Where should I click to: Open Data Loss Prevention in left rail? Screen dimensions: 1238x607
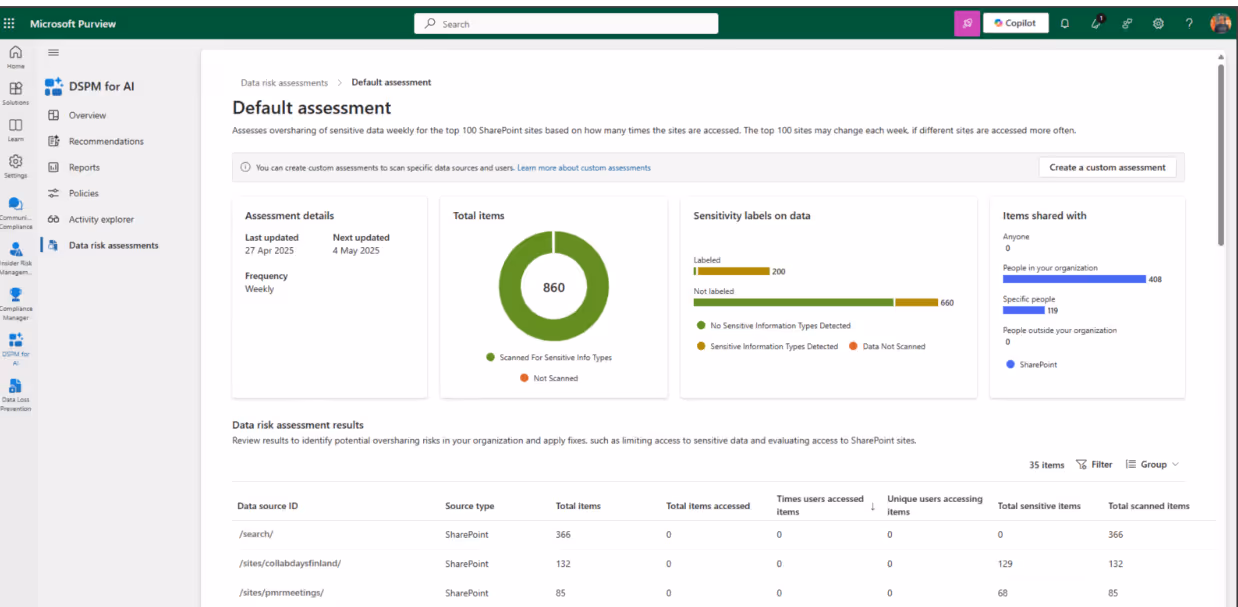click(15, 395)
